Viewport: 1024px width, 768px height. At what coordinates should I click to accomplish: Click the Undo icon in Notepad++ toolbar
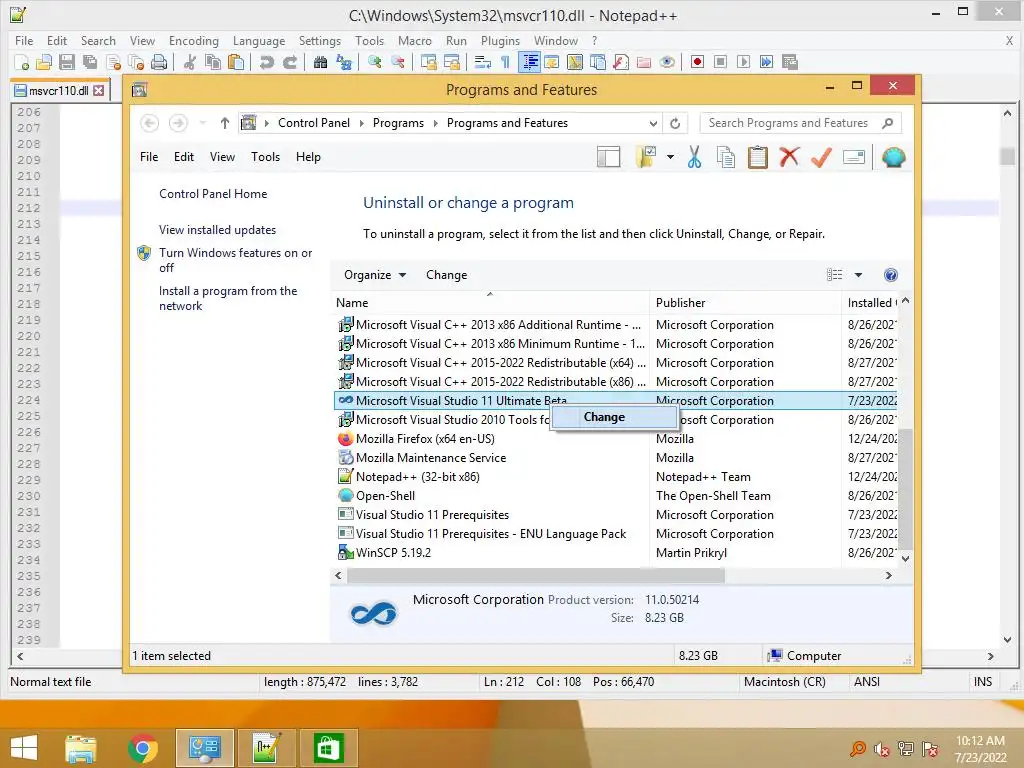(266, 62)
